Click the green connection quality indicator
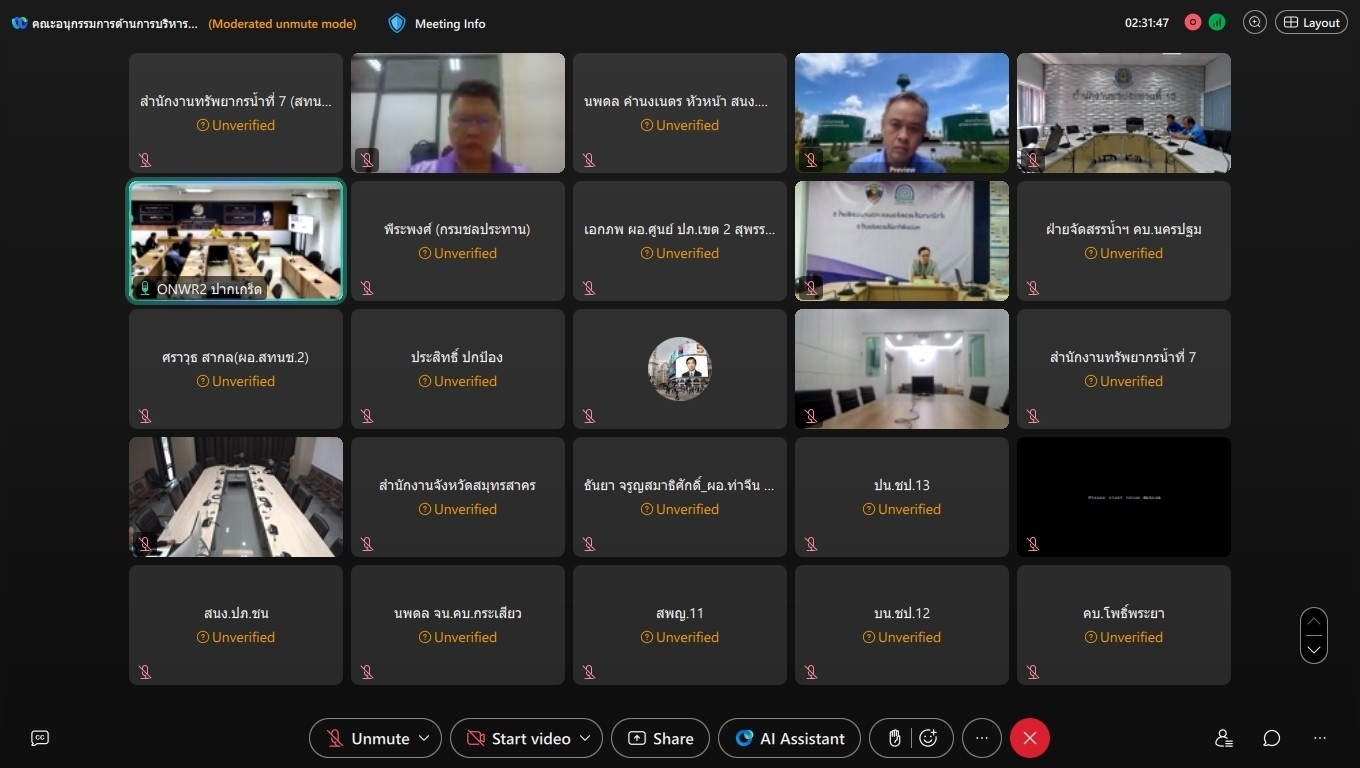The image size is (1360, 768). click(x=1217, y=22)
